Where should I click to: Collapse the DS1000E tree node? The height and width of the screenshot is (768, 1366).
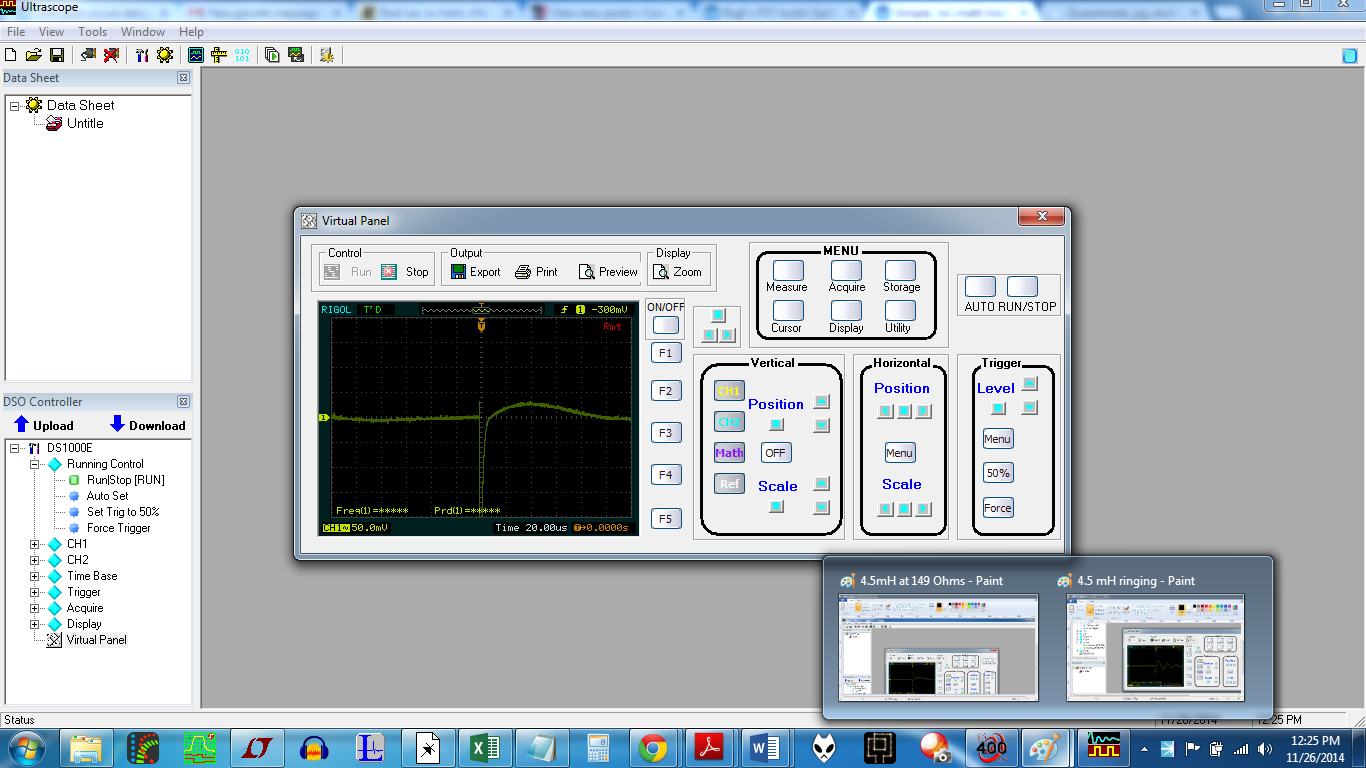tap(15, 448)
